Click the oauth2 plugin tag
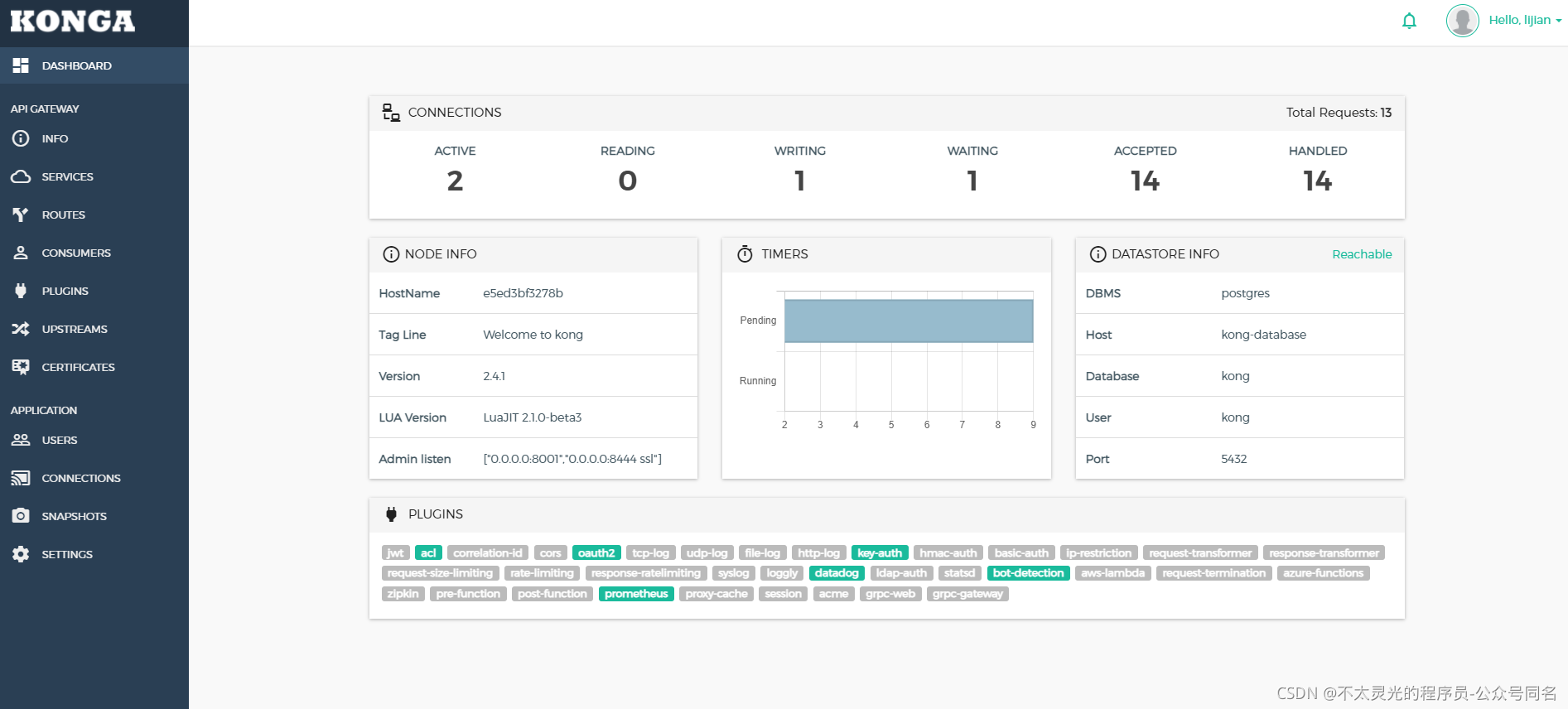Screen dimensions: 1568x709 click(x=596, y=553)
